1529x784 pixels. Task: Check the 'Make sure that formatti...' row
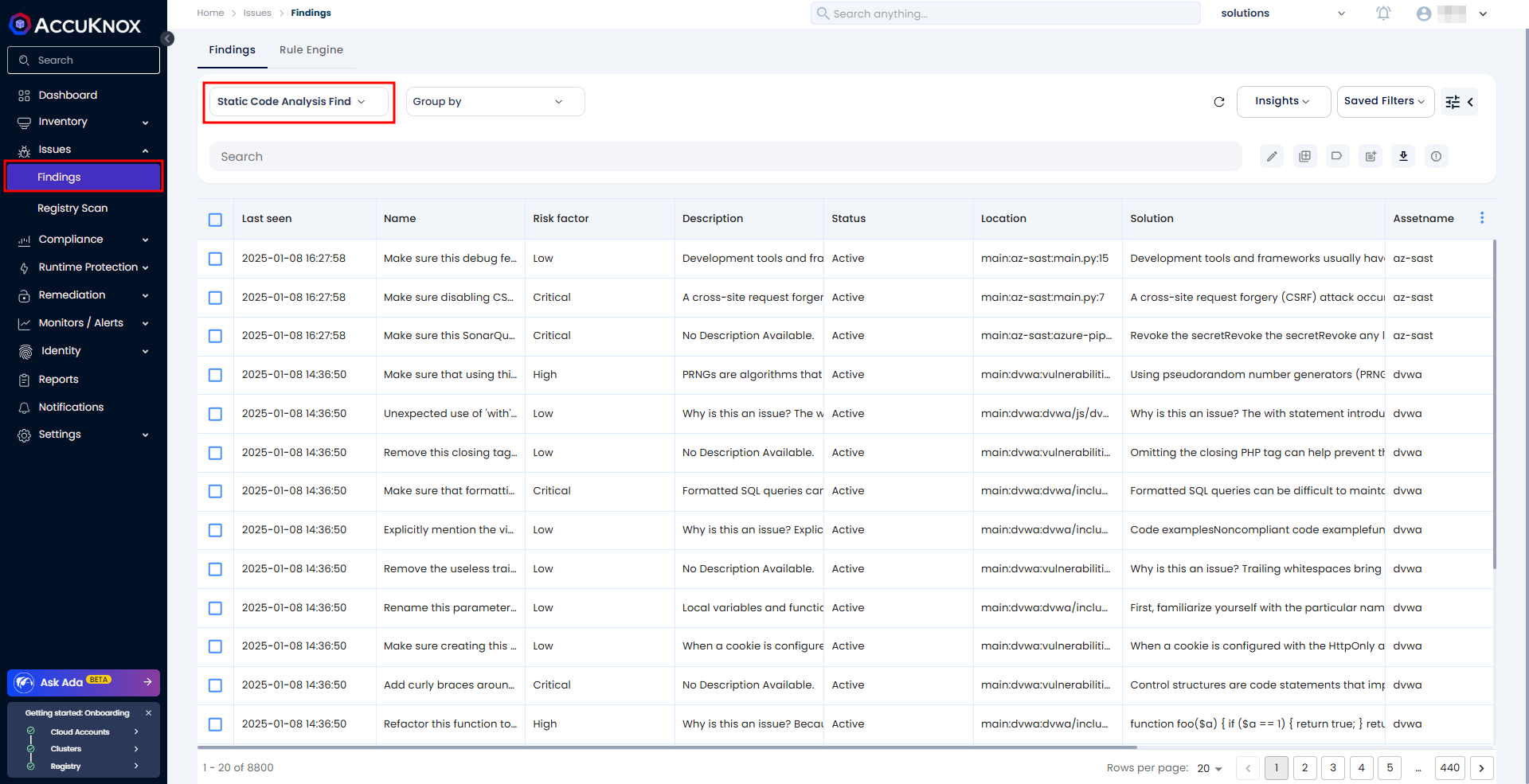215,491
